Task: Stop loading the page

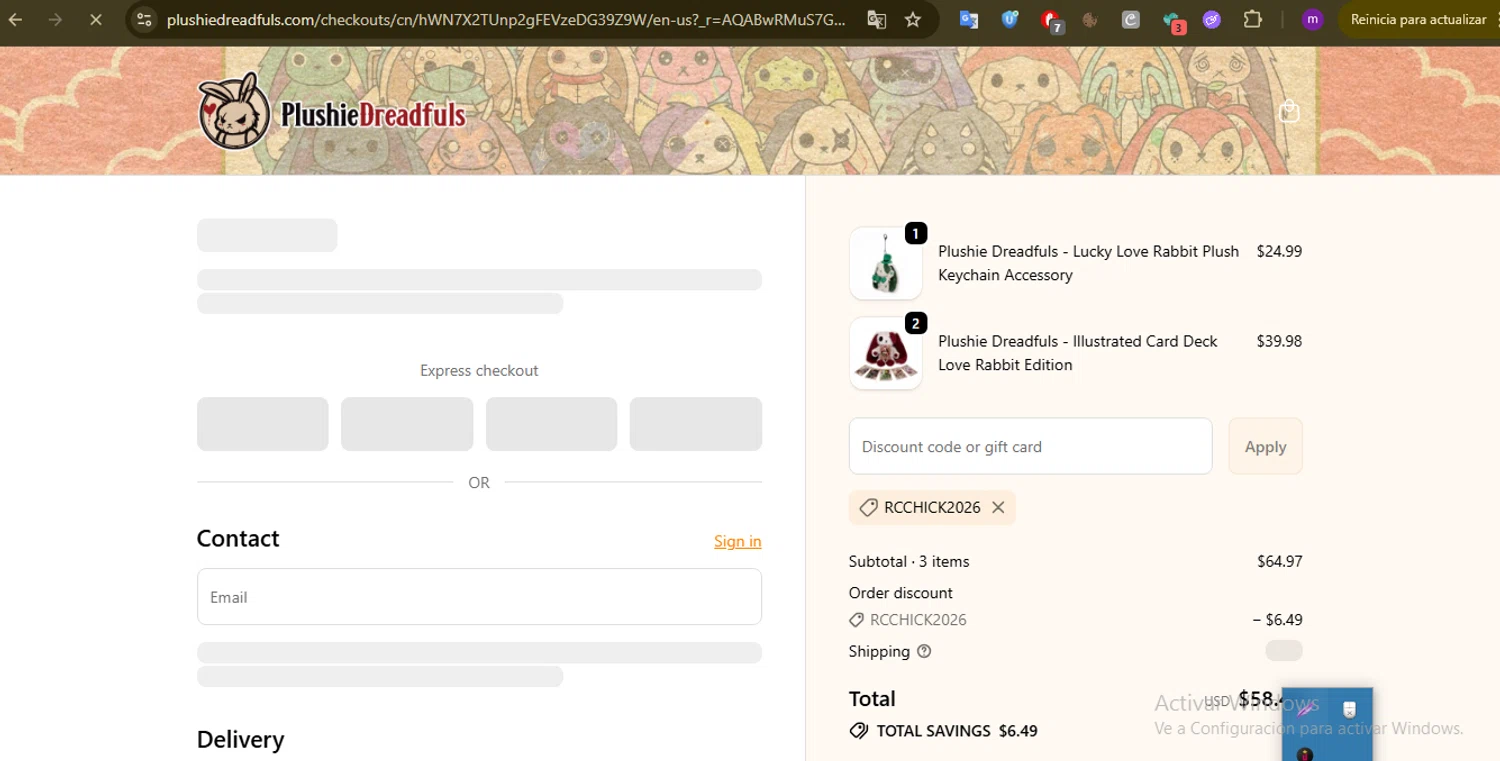Action: coord(95,19)
